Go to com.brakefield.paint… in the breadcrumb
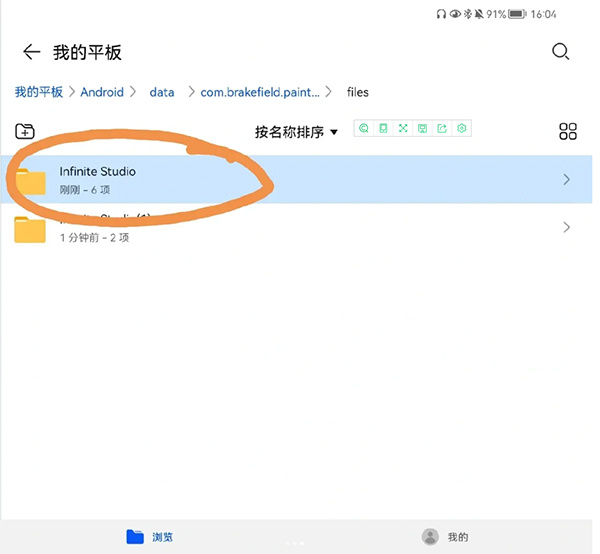This screenshot has height=554, width=600. point(259,92)
